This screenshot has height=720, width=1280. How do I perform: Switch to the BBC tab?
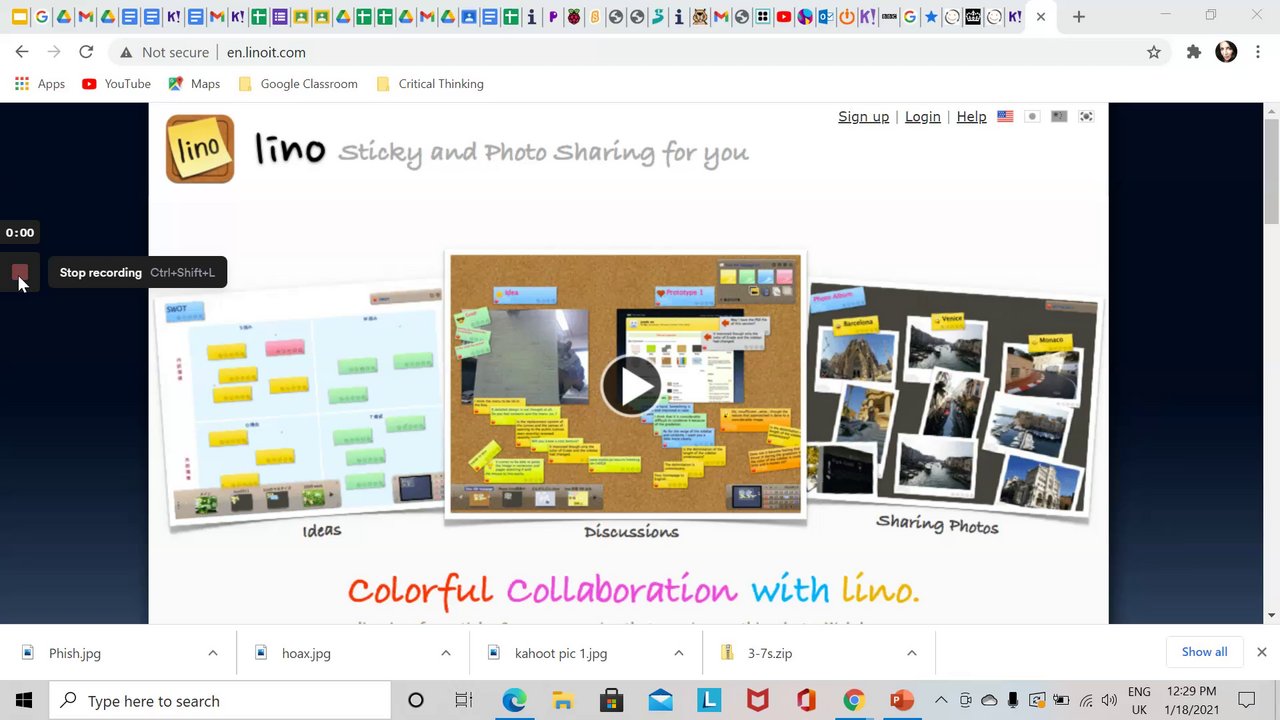pos(889,17)
